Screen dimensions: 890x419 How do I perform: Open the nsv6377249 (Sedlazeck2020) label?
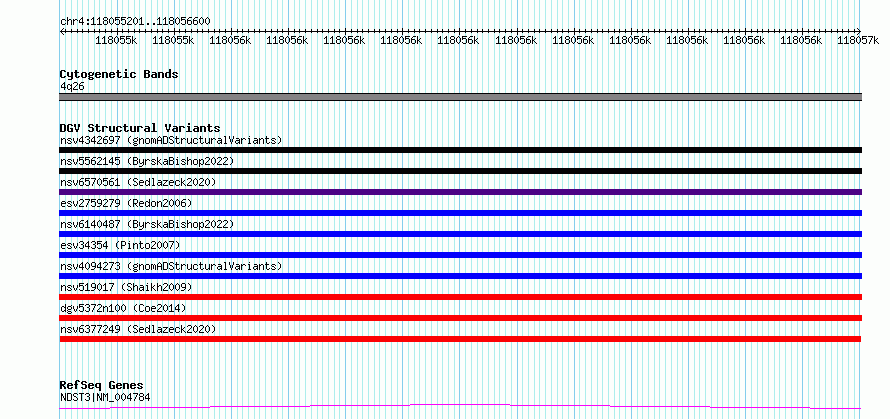click(x=138, y=329)
